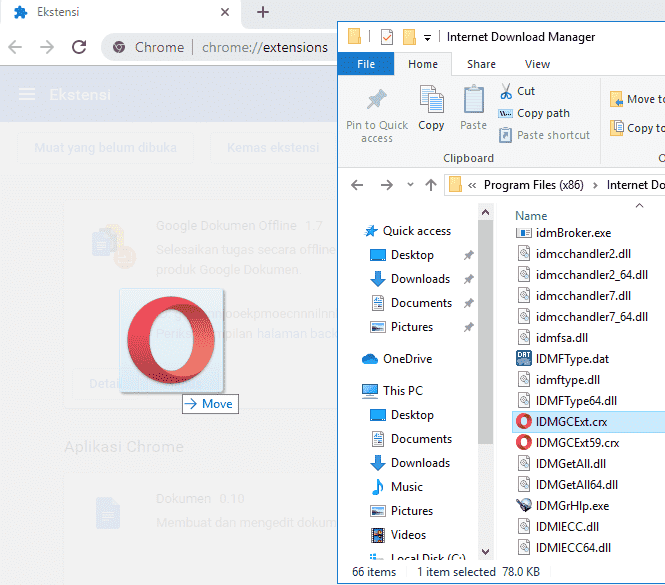Click the Chrome forward arrow button

47,47
